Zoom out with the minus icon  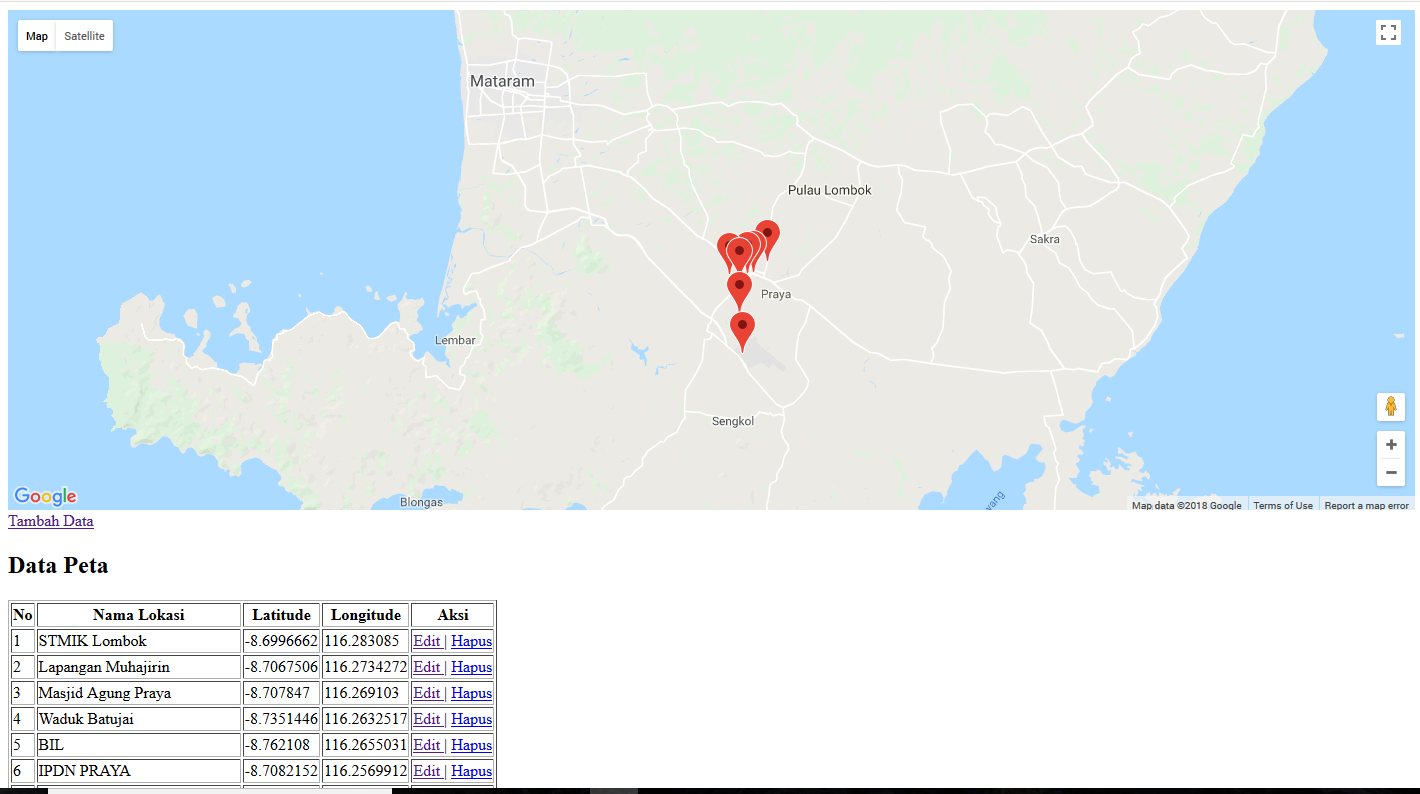(x=1391, y=472)
